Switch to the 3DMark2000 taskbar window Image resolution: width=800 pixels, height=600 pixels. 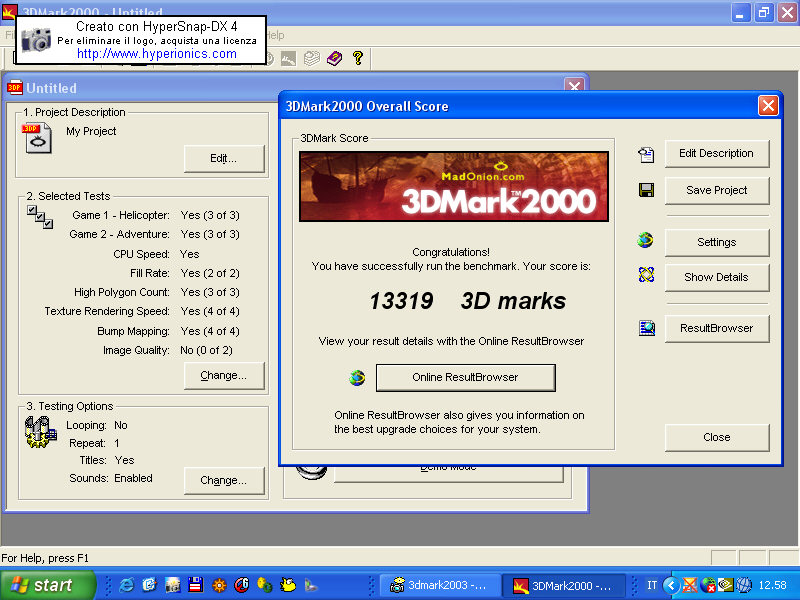point(564,585)
